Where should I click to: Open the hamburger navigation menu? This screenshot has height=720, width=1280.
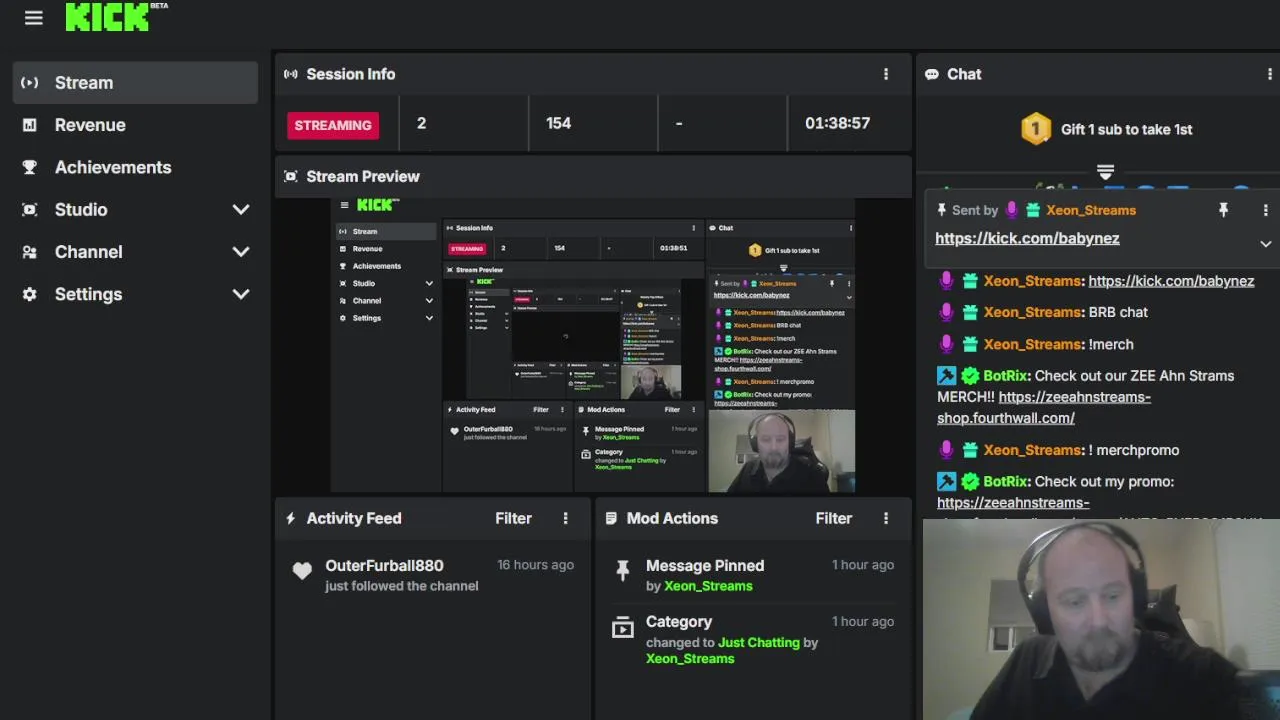click(34, 18)
